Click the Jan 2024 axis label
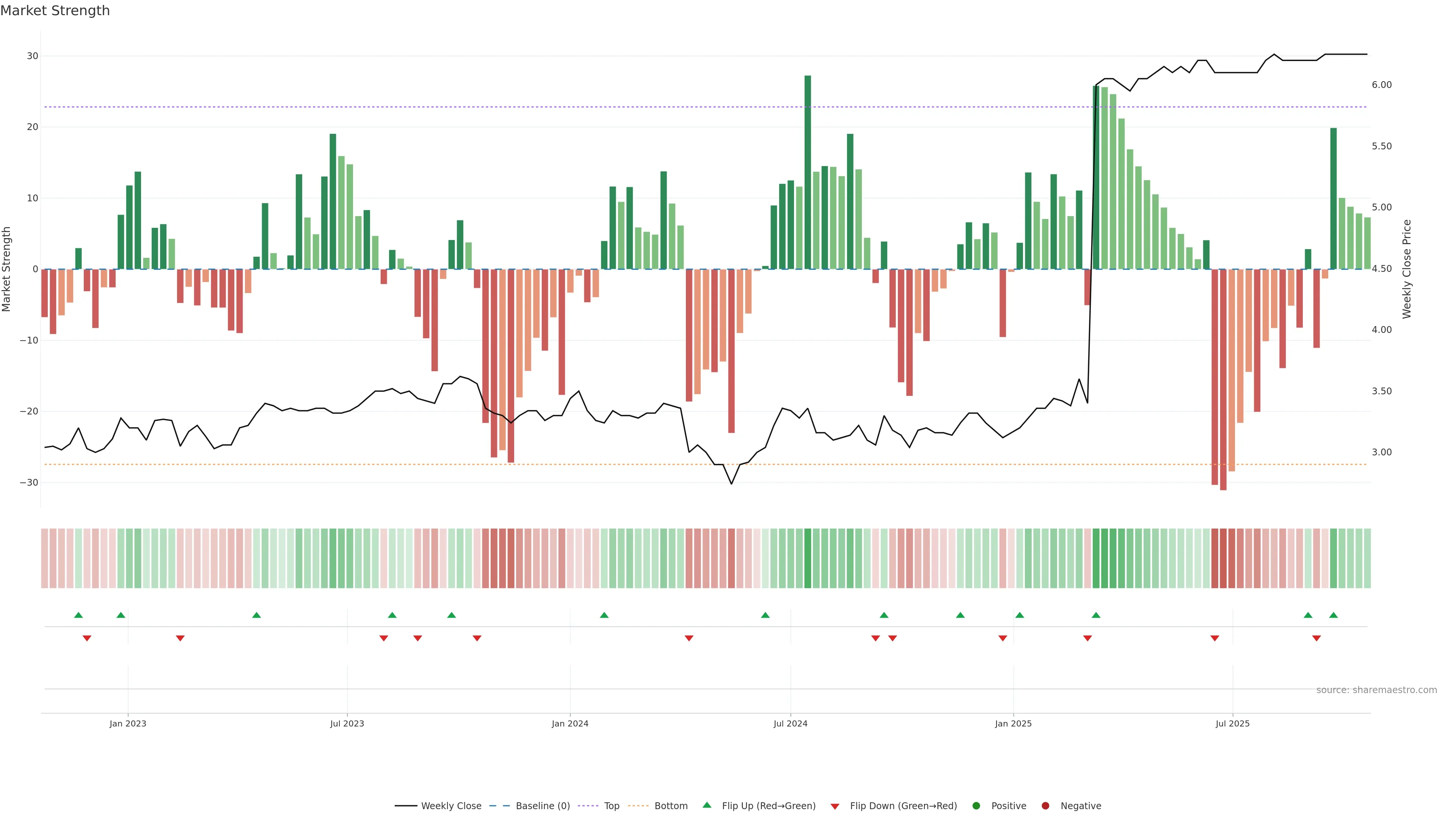The height and width of the screenshot is (819, 1456). (x=570, y=723)
